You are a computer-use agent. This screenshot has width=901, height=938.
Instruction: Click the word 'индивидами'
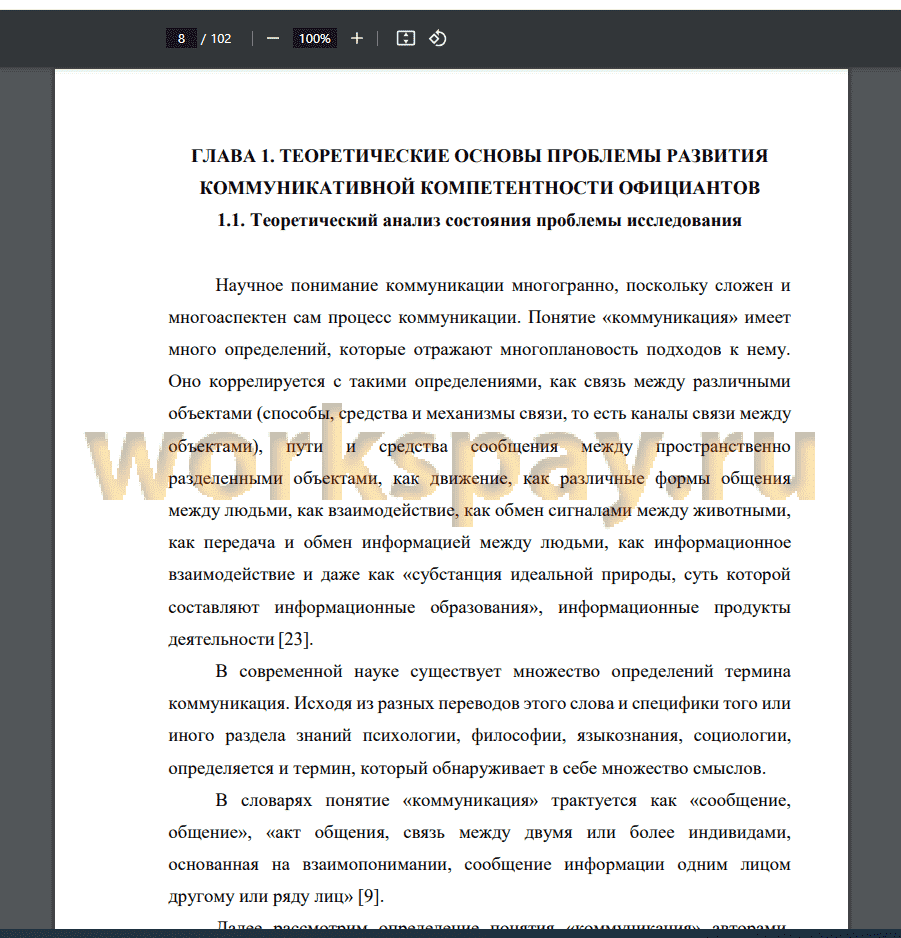(x=739, y=833)
